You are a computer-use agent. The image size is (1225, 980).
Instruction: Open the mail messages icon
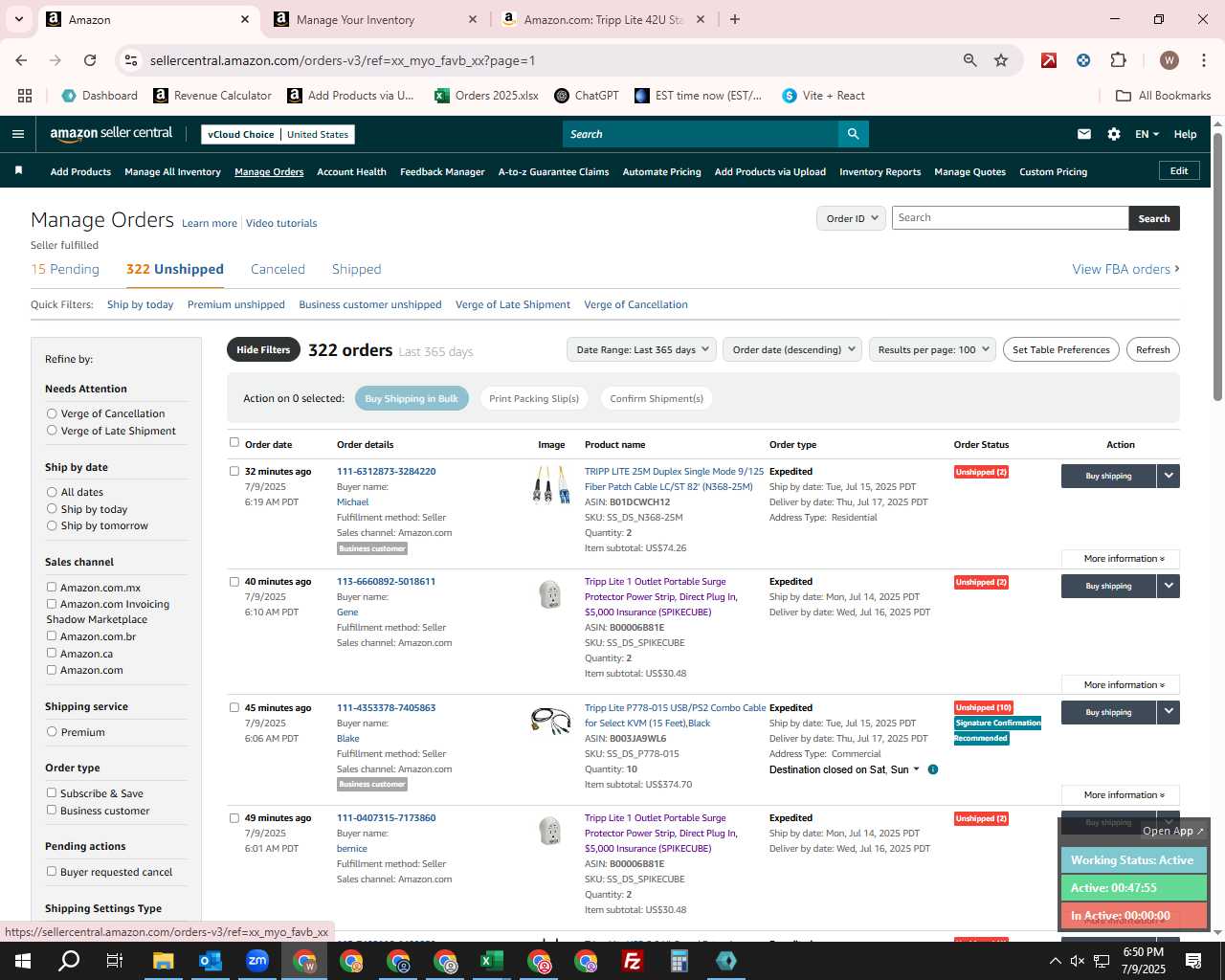tap(1084, 134)
